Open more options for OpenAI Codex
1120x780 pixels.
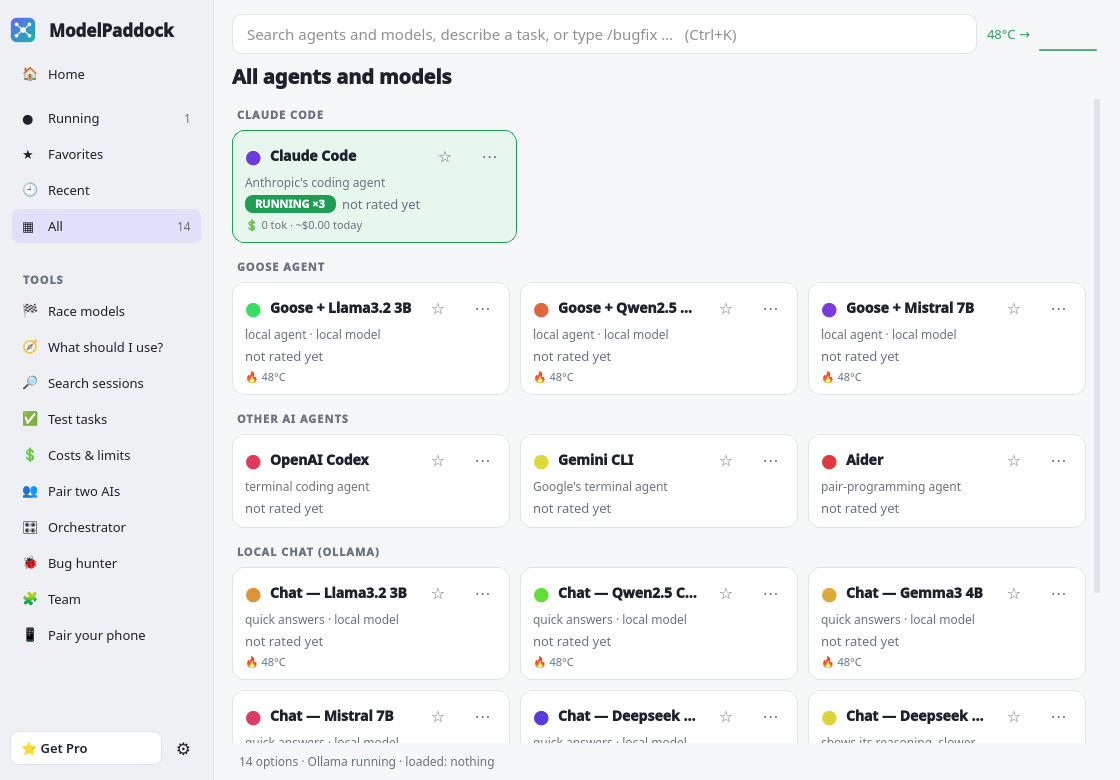[483, 461]
